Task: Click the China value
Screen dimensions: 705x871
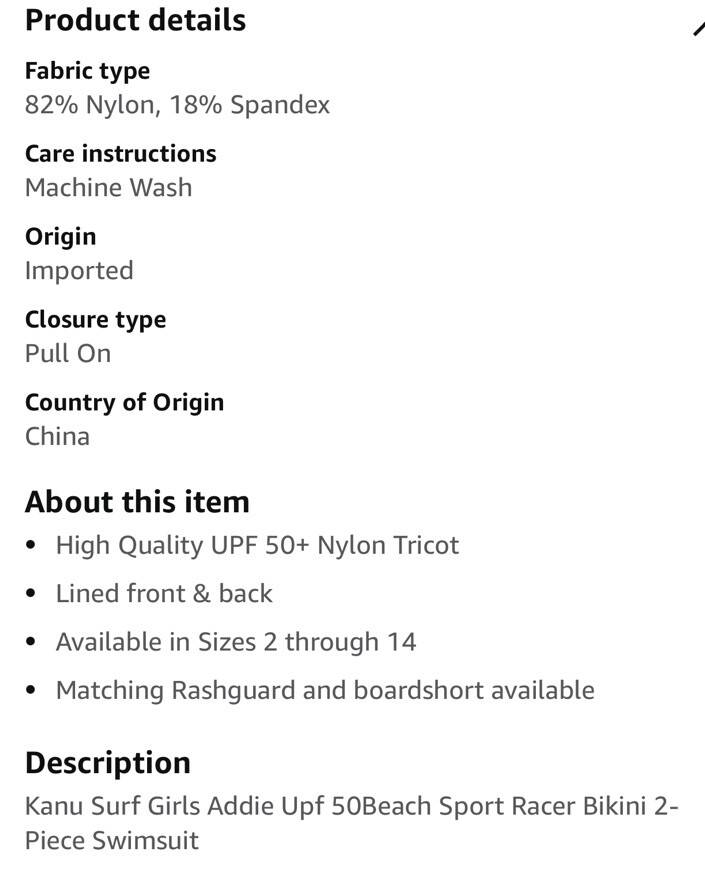Action: [57, 436]
